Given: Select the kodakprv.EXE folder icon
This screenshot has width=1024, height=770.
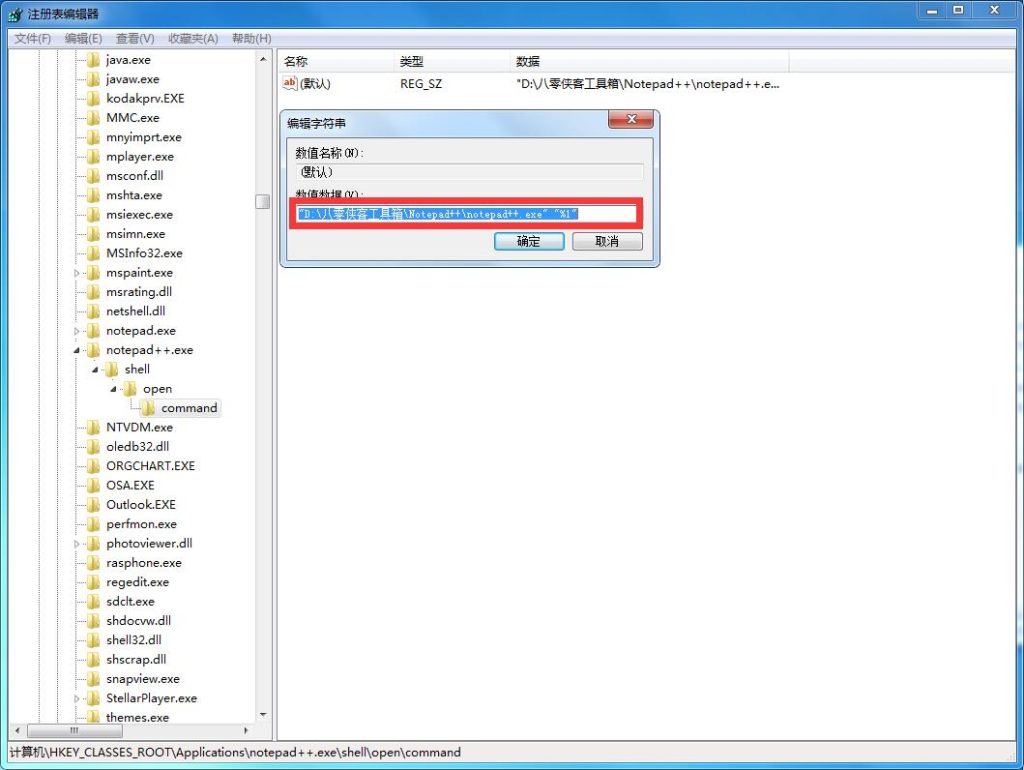Looking at the screenshot, I should (x=93, y=98).
